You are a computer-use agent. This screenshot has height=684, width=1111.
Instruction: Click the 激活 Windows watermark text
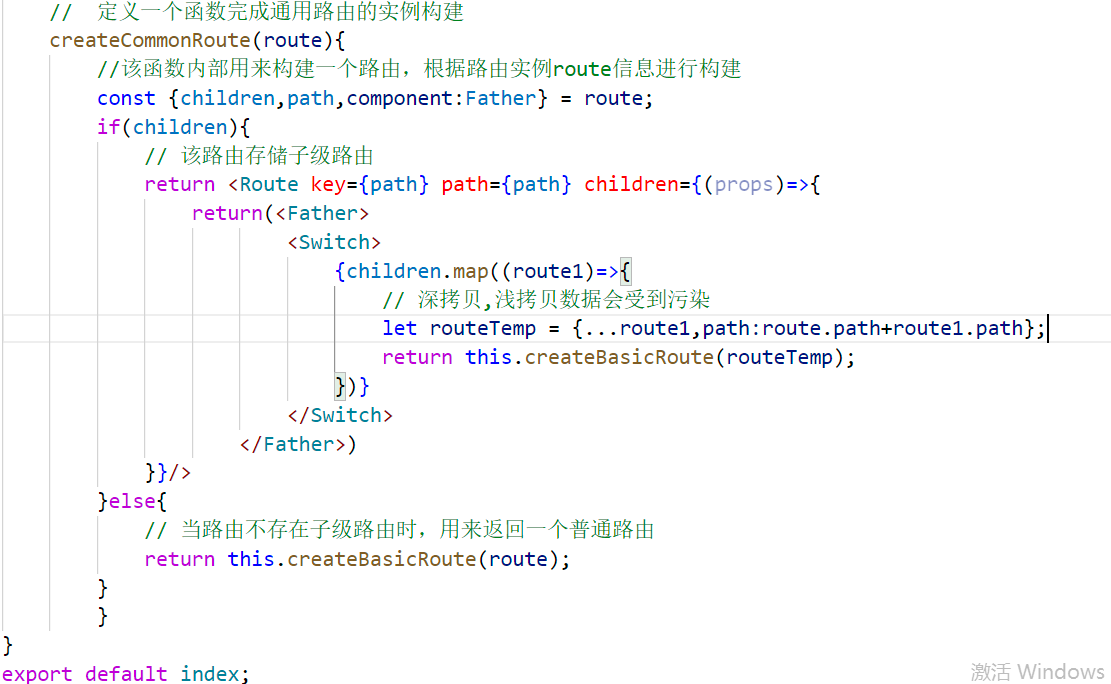pos(1037,671)
